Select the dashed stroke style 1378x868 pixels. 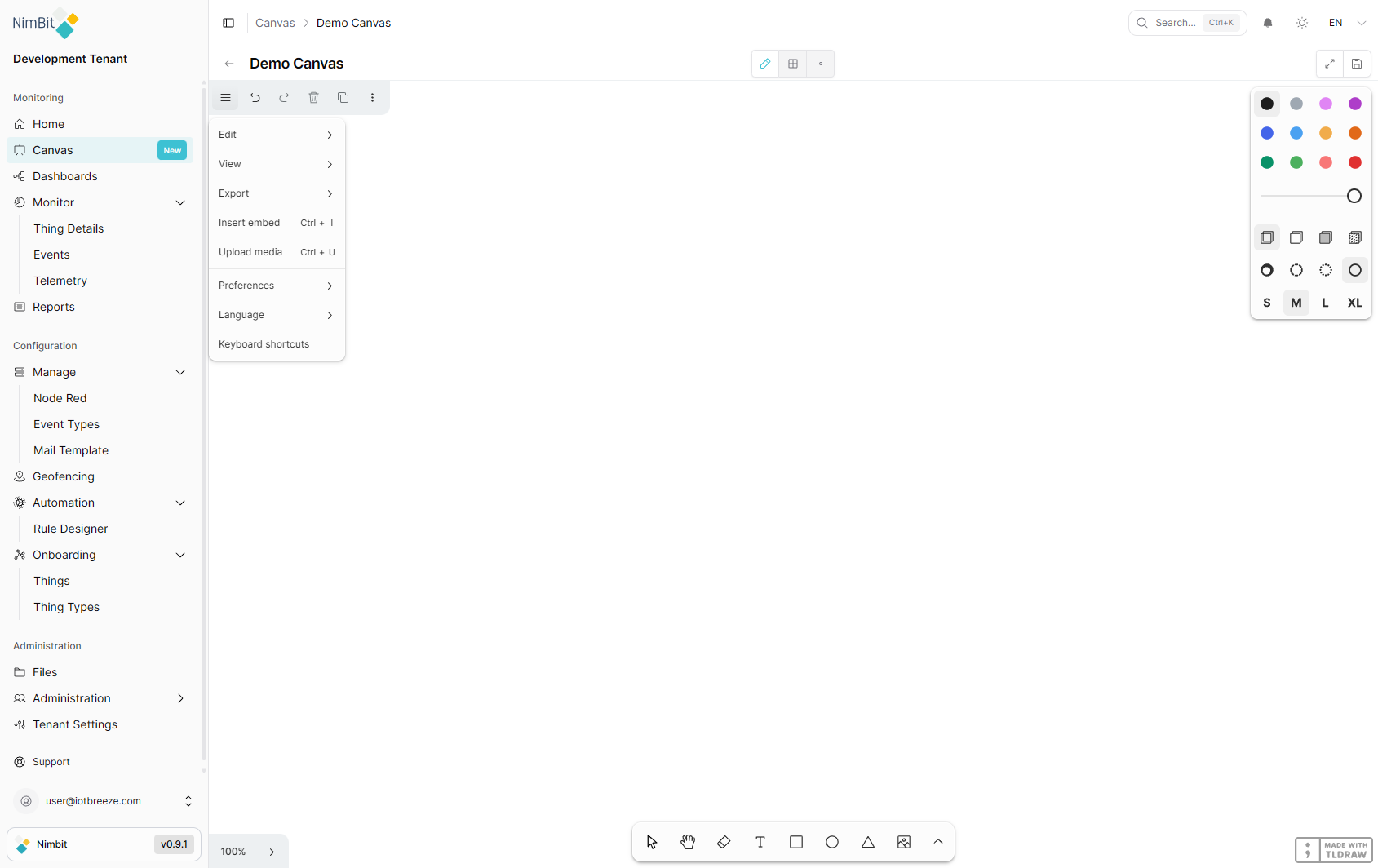coord(1296,270)
